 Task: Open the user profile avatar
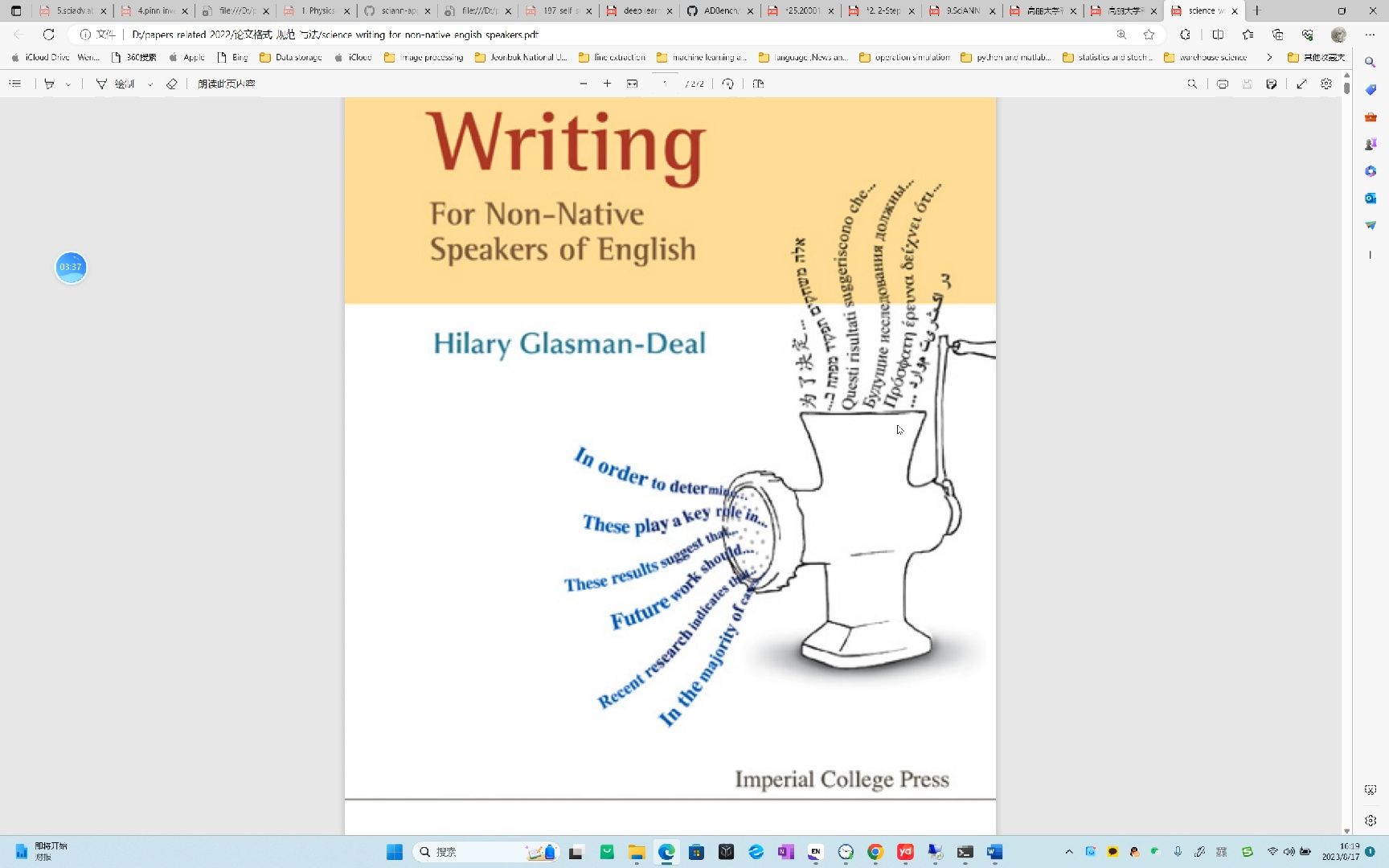click(1338, 35)
